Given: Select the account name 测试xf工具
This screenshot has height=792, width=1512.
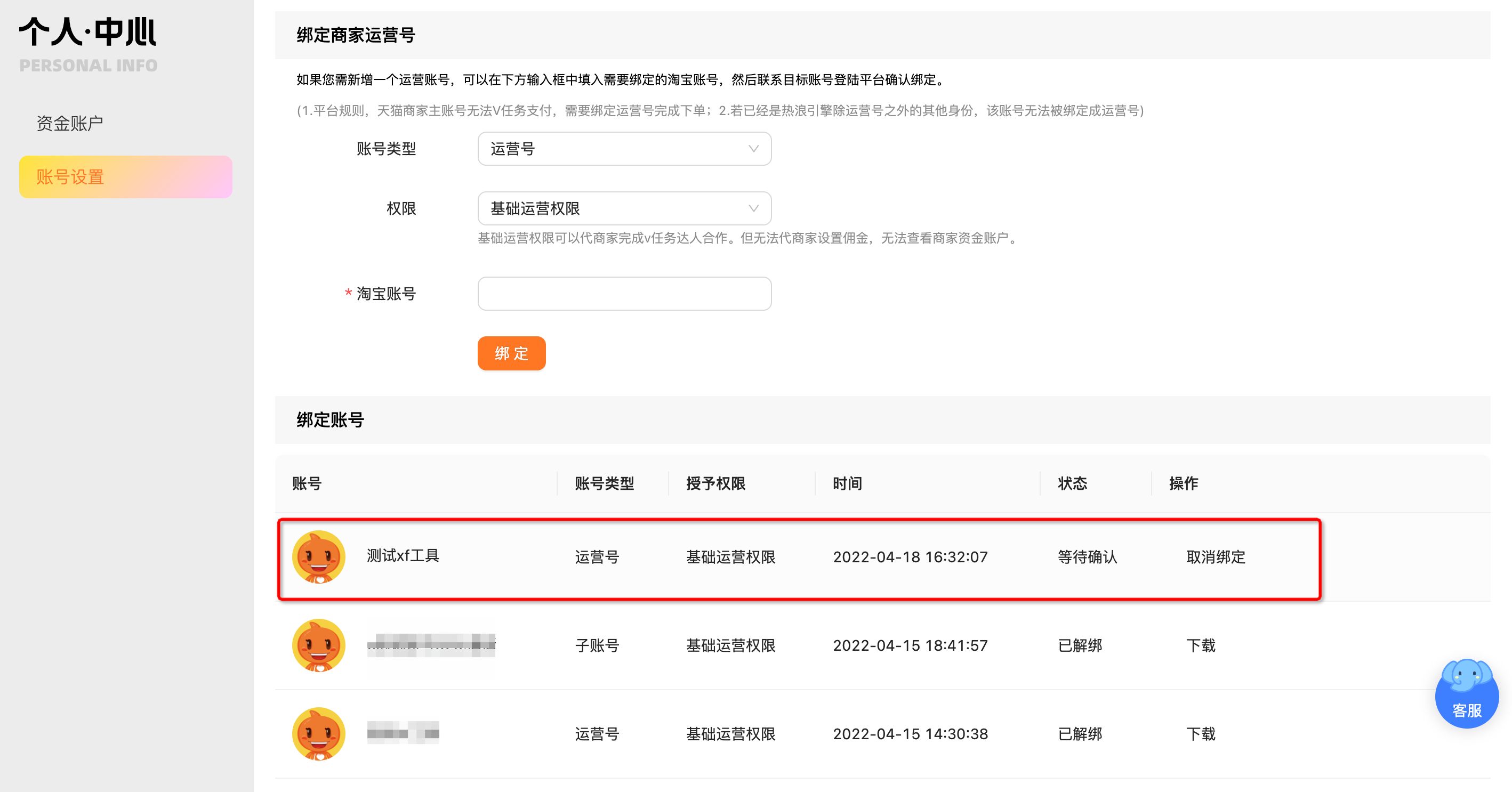Looking at the screenshot, I should pyautogui.click(x=403, y=555).
